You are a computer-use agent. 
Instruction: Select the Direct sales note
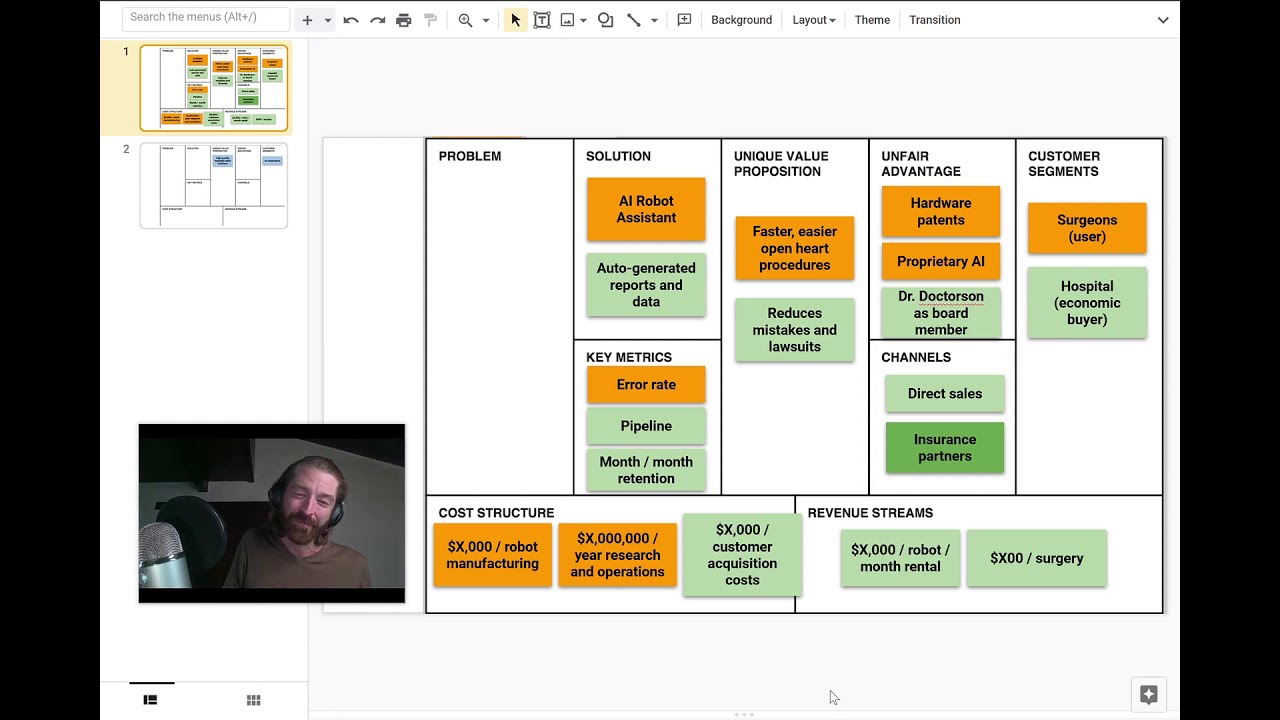point(945,394)
